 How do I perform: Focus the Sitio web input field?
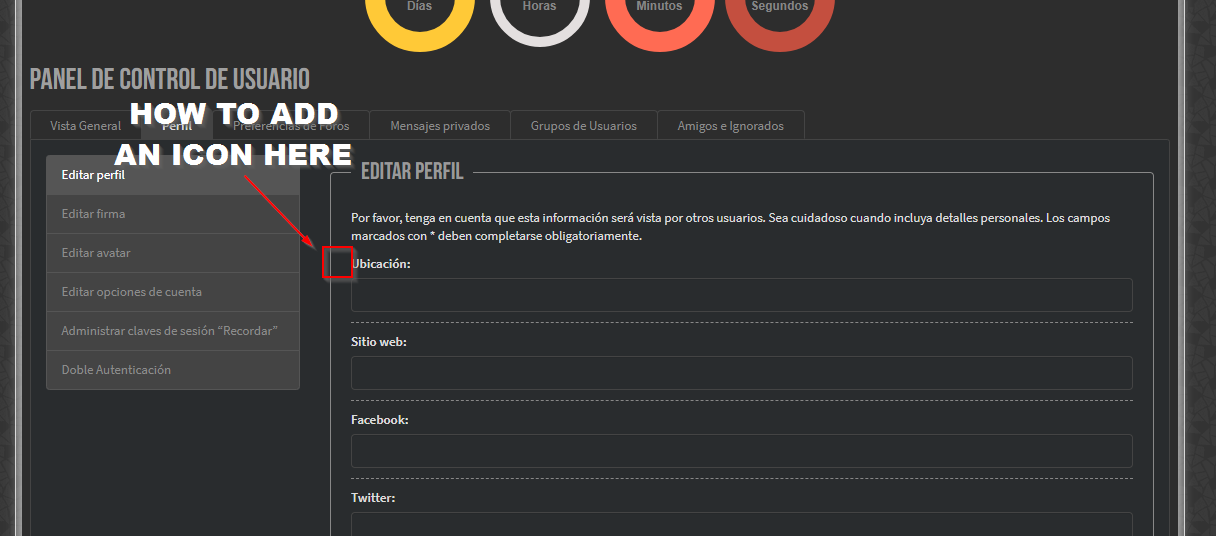pyautogui.click(x=741, y=373)
